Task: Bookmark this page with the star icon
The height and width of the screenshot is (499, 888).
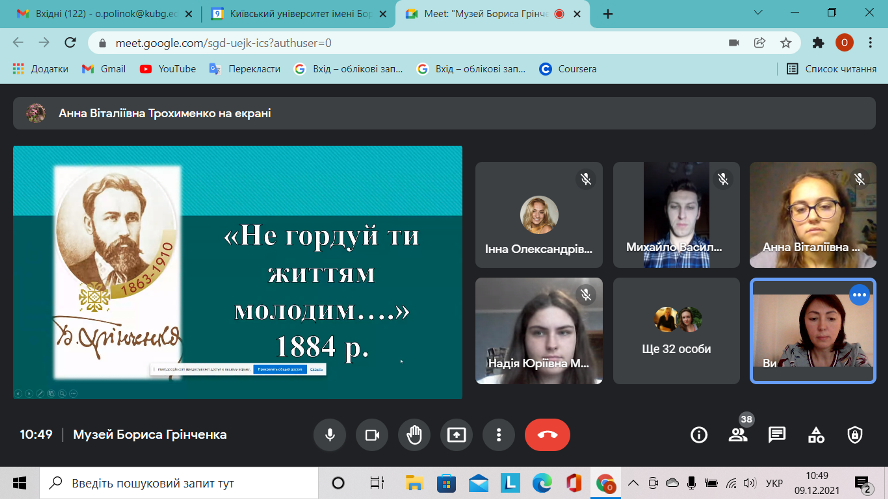Action: point(786,43)
